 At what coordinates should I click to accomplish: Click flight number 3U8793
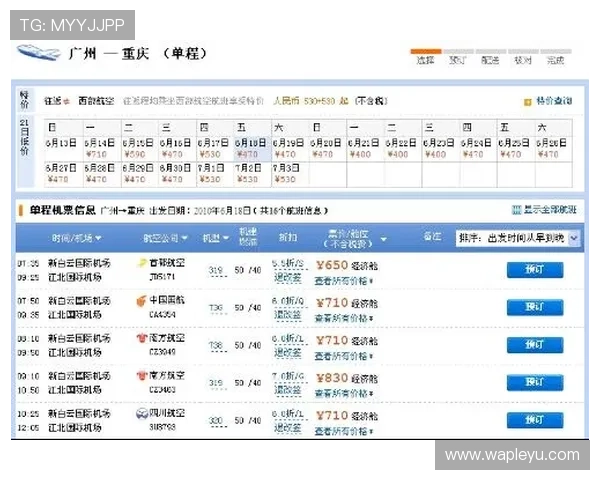162,427
